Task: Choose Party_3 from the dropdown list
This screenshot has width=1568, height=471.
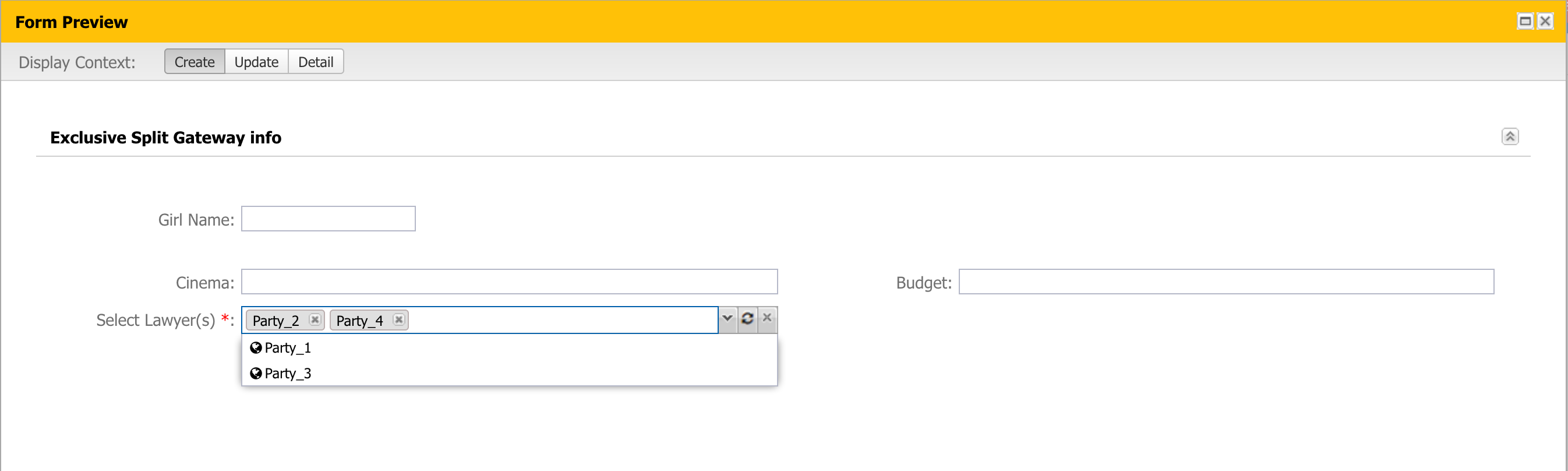Action: click(510, 373)
